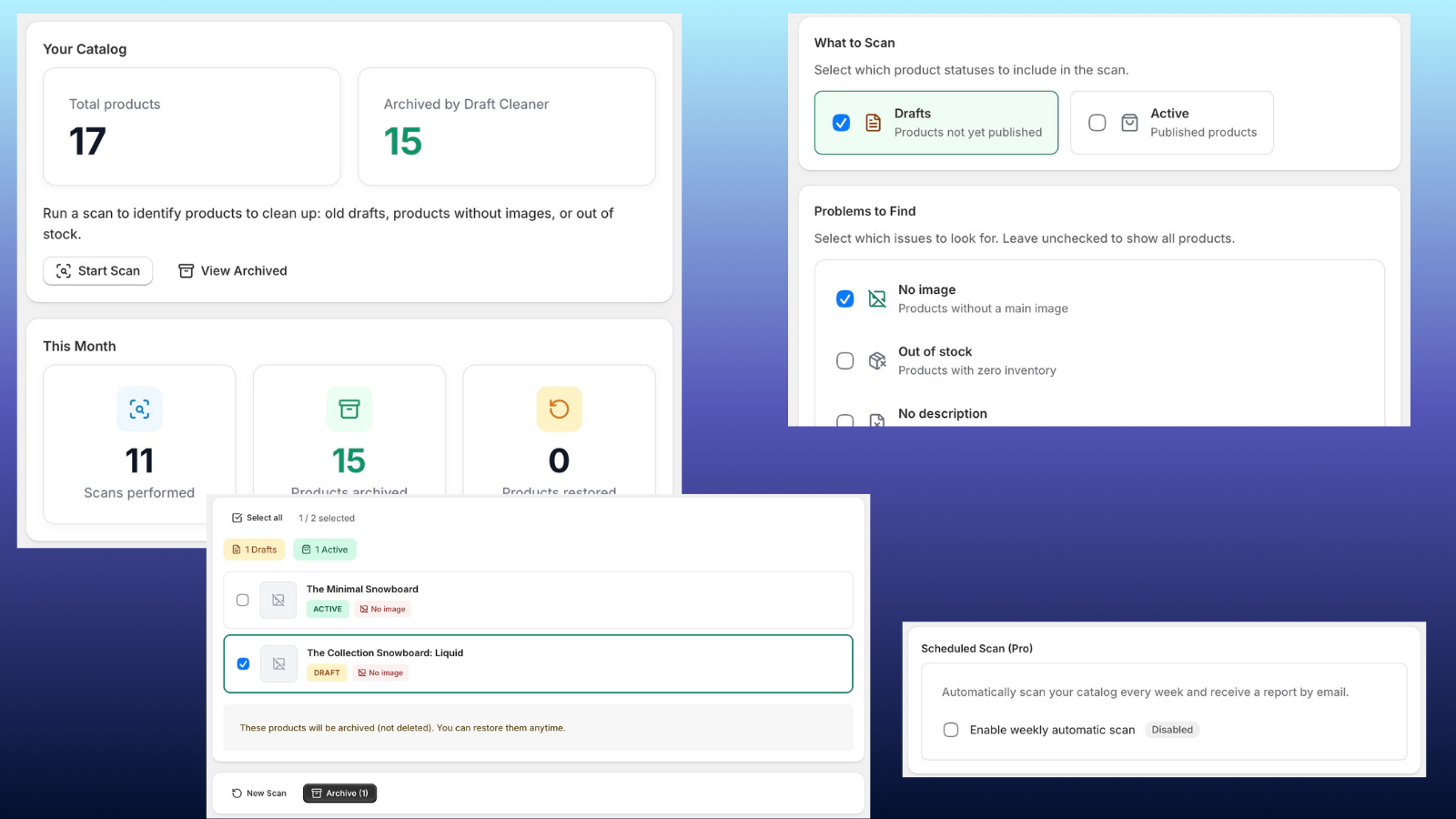Viewport: 1456px width, 819px height.
Task: Filter by the 1 Active tag
Action: coord(325,550)
